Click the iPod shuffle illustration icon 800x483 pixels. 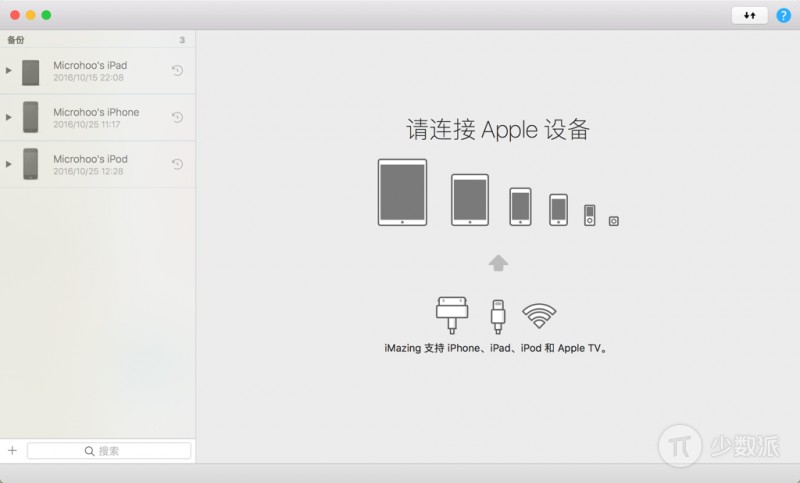click(x=614, y=221)
